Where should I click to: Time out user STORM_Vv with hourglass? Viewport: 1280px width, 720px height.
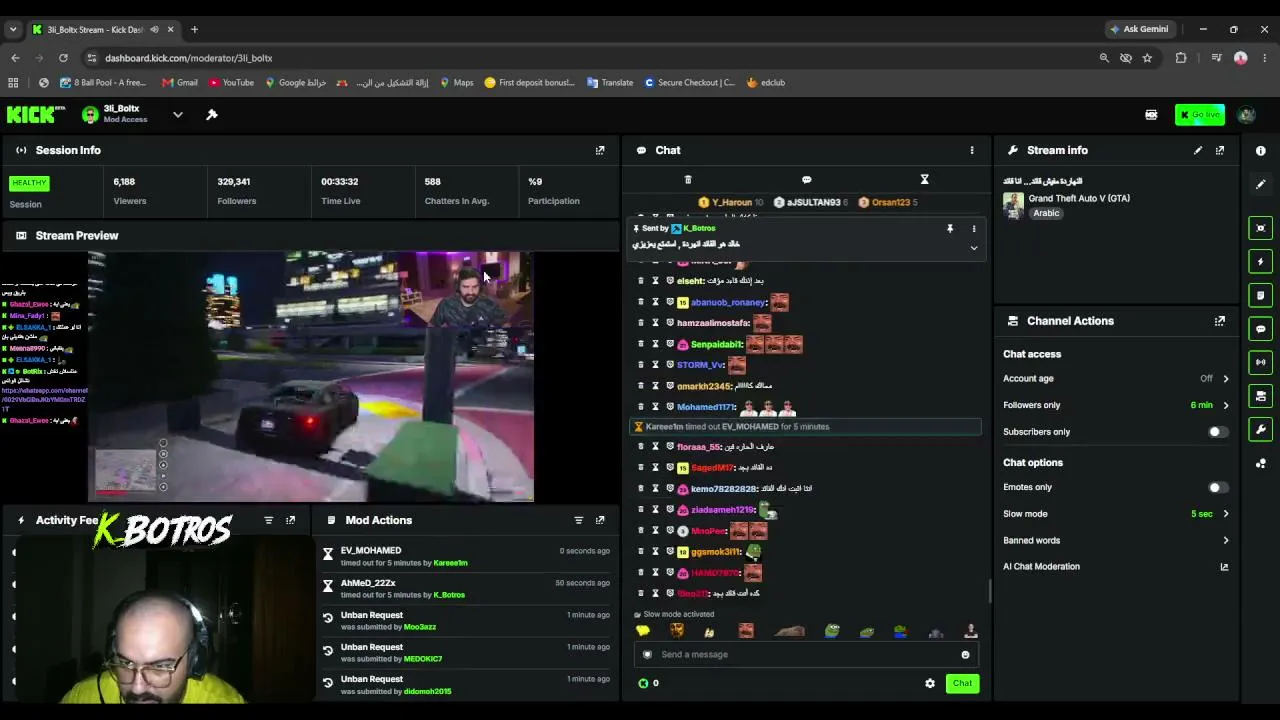(x=655, y=365)
